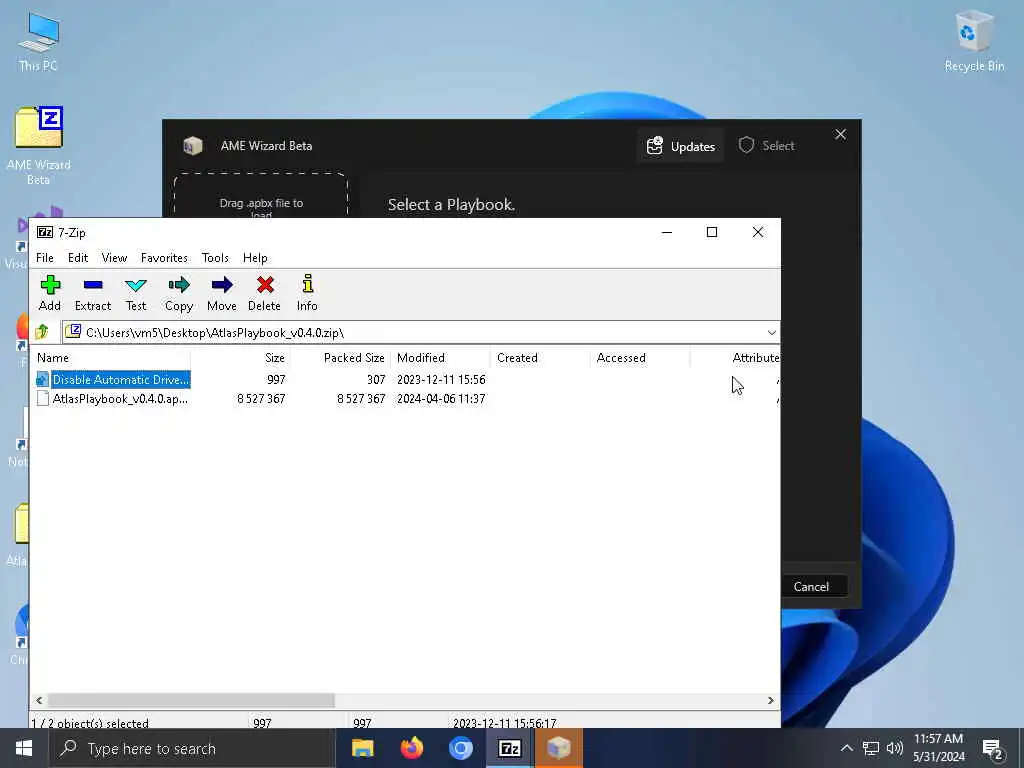Click the packed size value 307
Viewport: 1024px width, 768px height.
tap(376, 379)
